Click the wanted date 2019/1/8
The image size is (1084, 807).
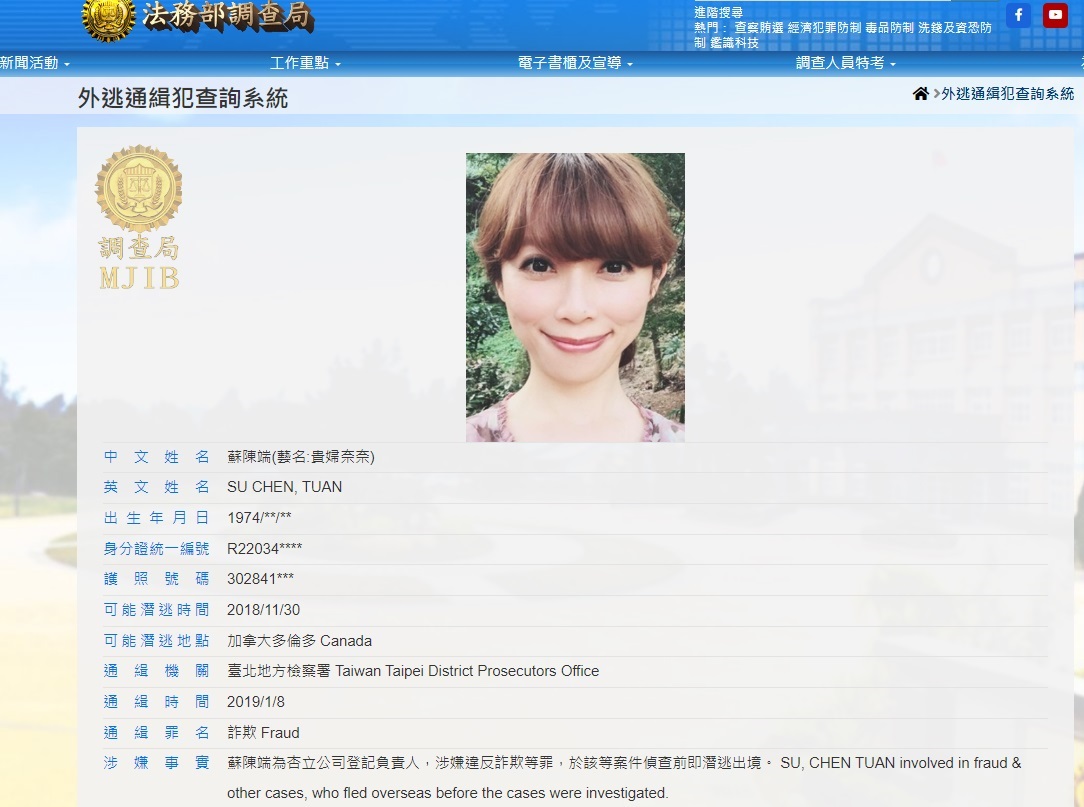[256, 702]
